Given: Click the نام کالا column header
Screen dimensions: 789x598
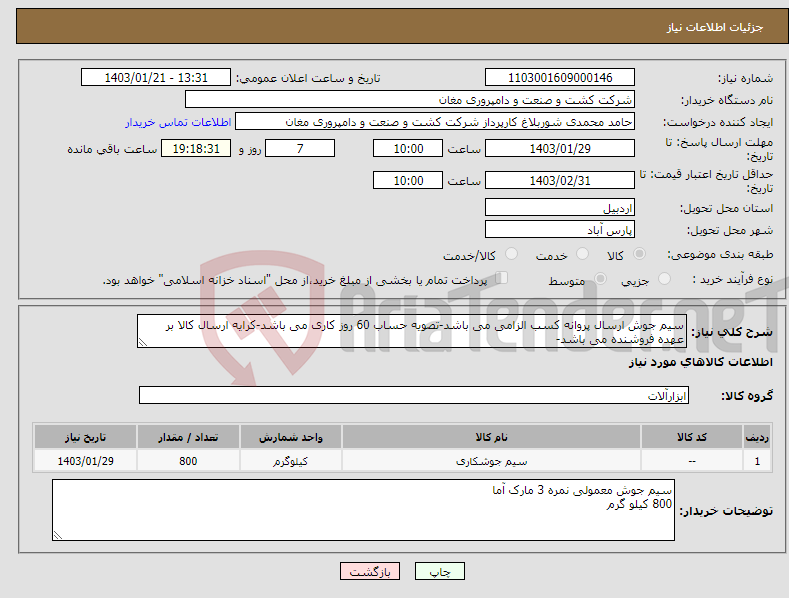Looking at the screenshot, I should pyautogui.click(x=491, y=437).
